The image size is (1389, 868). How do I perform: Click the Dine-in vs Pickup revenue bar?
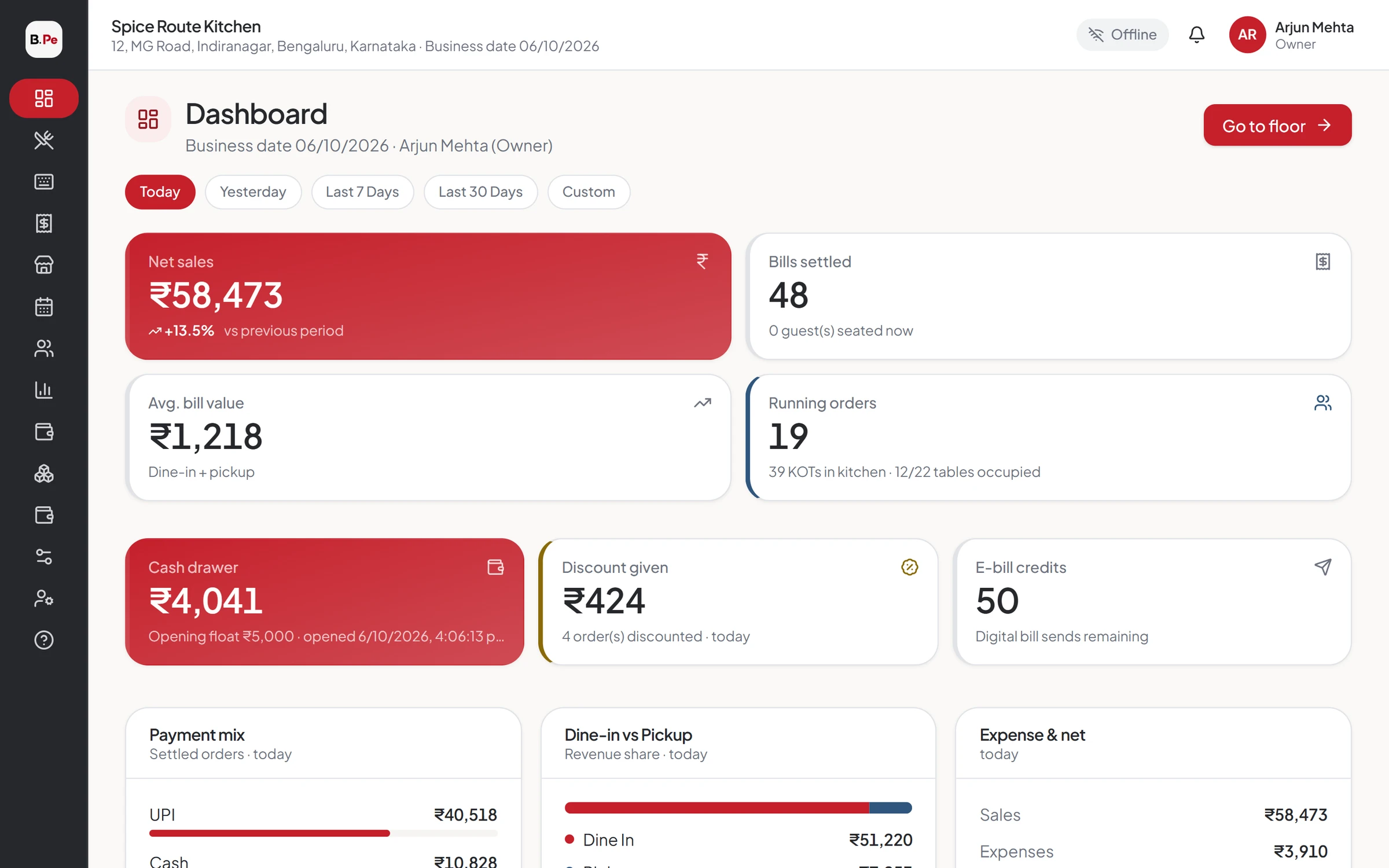[x=738, y=808]
